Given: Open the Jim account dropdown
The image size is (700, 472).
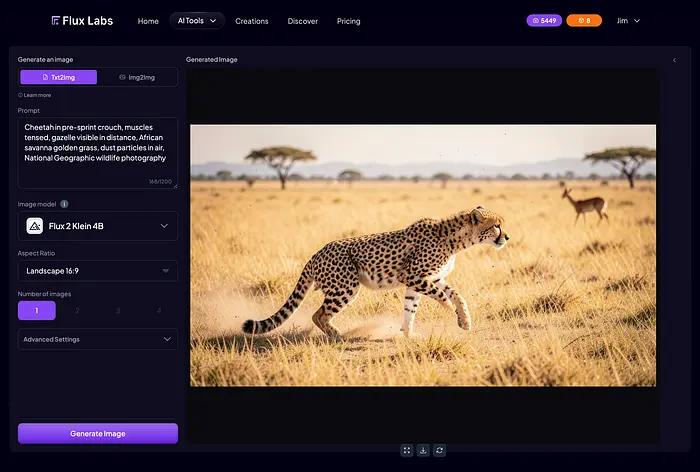Looking at the screenshot, I should pyautogui.click(x=628, y=20).
